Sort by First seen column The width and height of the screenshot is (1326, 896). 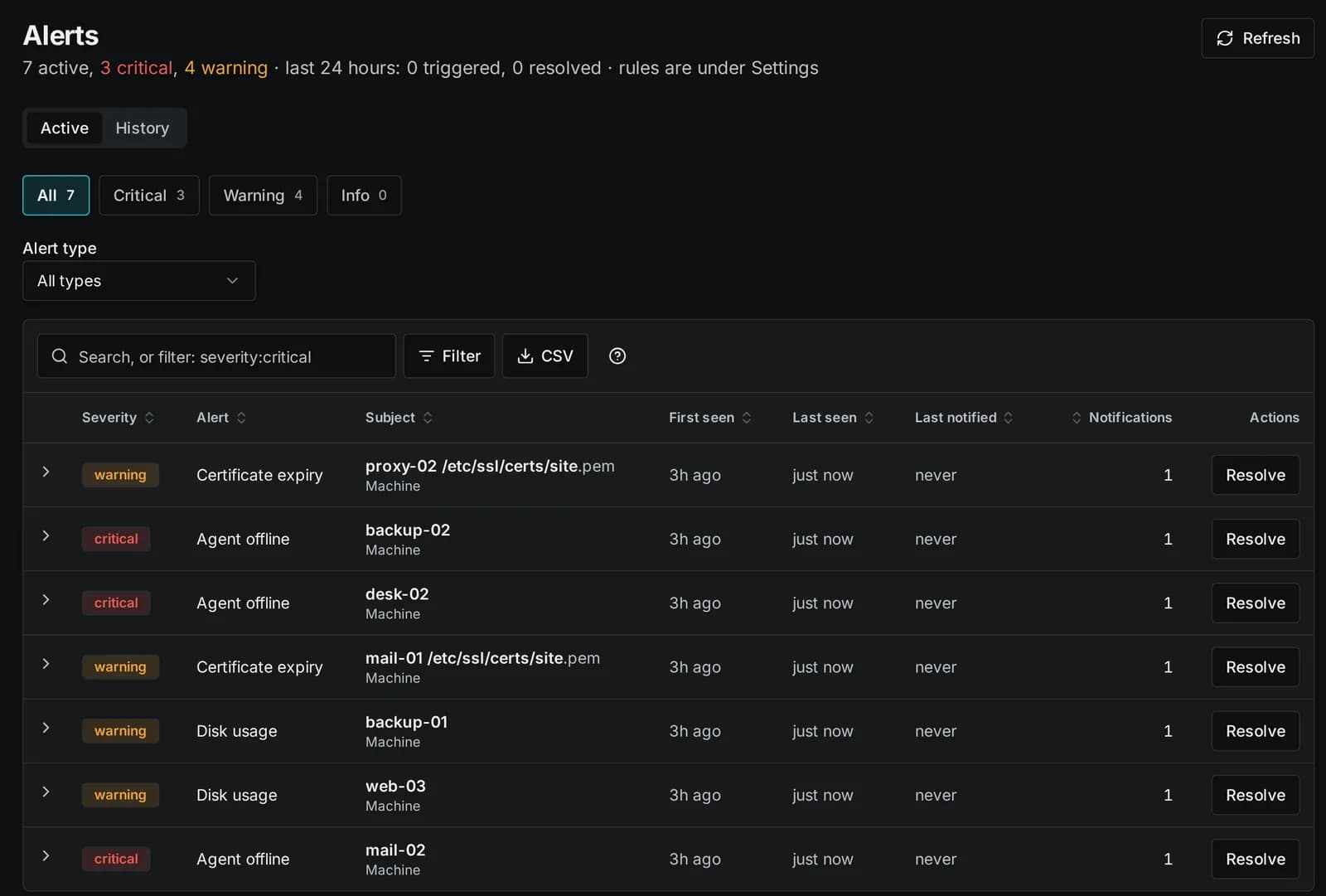pos(710,418)
